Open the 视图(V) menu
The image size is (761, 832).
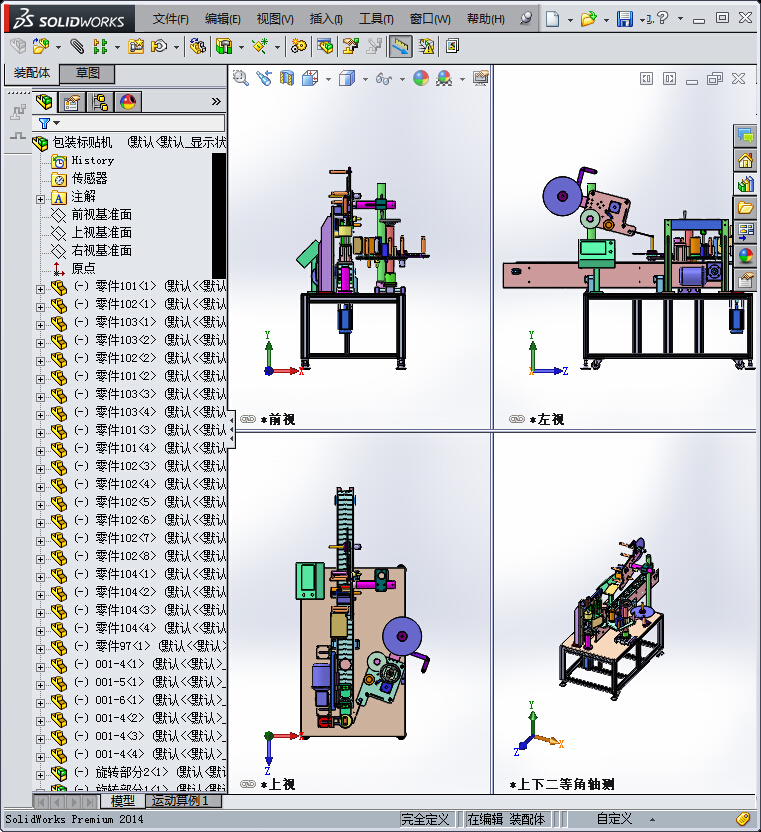(275, 19)
